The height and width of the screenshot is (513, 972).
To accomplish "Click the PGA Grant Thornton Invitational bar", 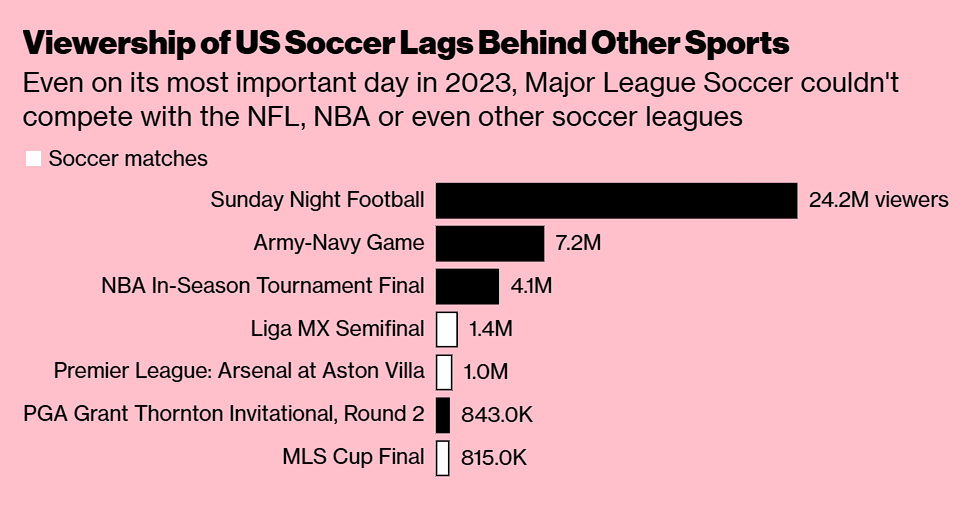I will (x=443, y=414).
